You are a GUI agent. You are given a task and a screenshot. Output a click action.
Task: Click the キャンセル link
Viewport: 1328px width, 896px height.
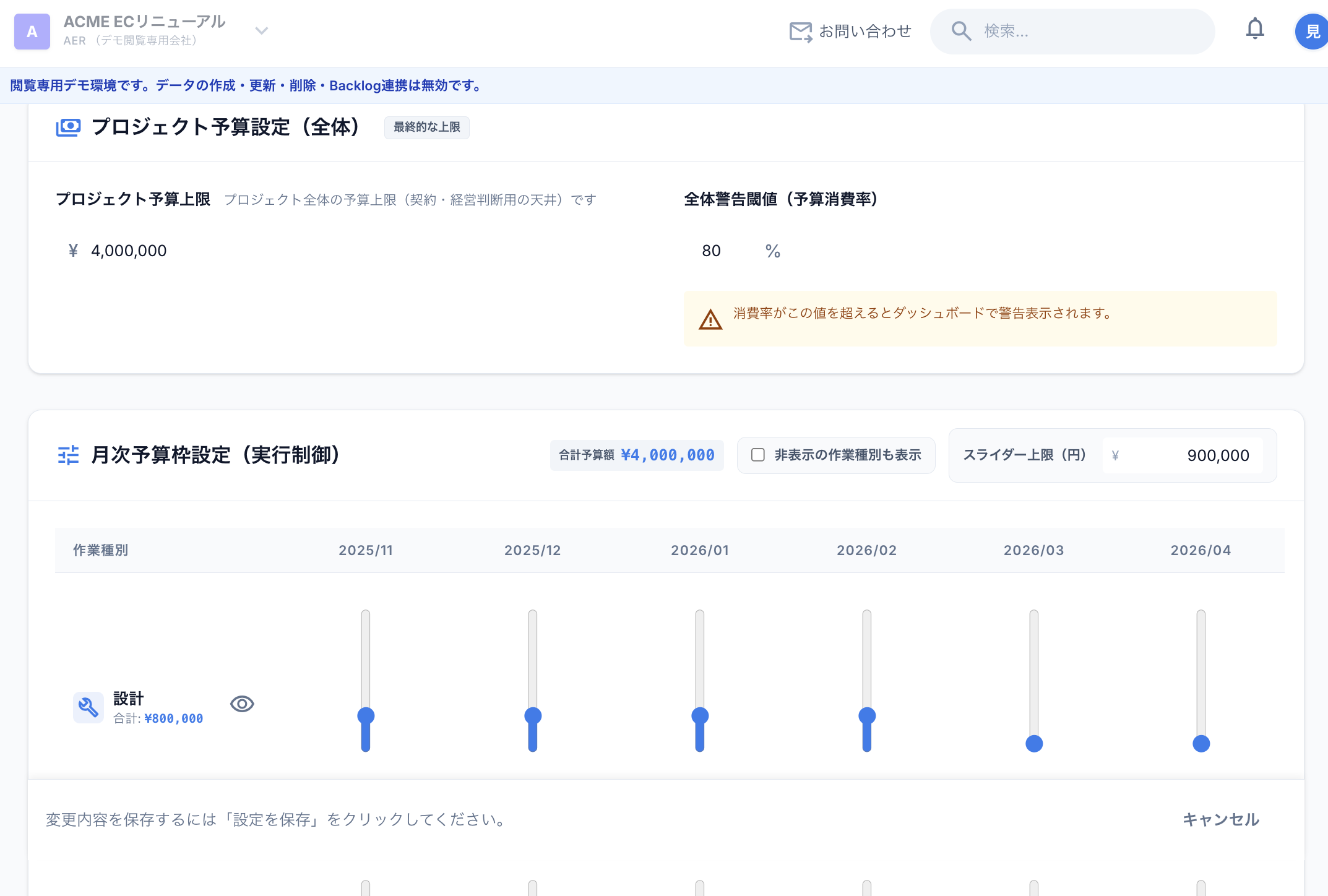point(1221,820)
